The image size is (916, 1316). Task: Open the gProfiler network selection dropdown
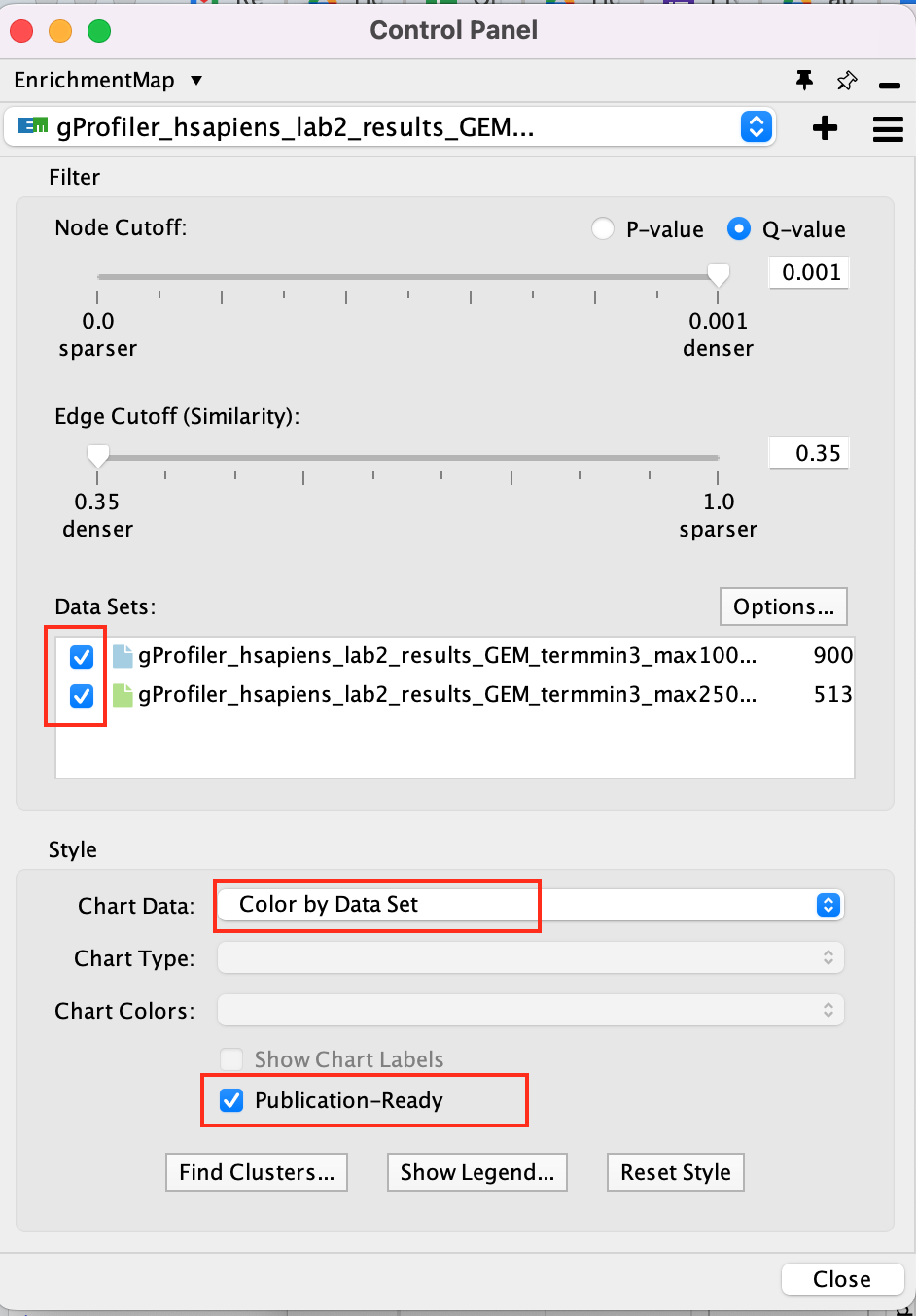tap(756, 126)
